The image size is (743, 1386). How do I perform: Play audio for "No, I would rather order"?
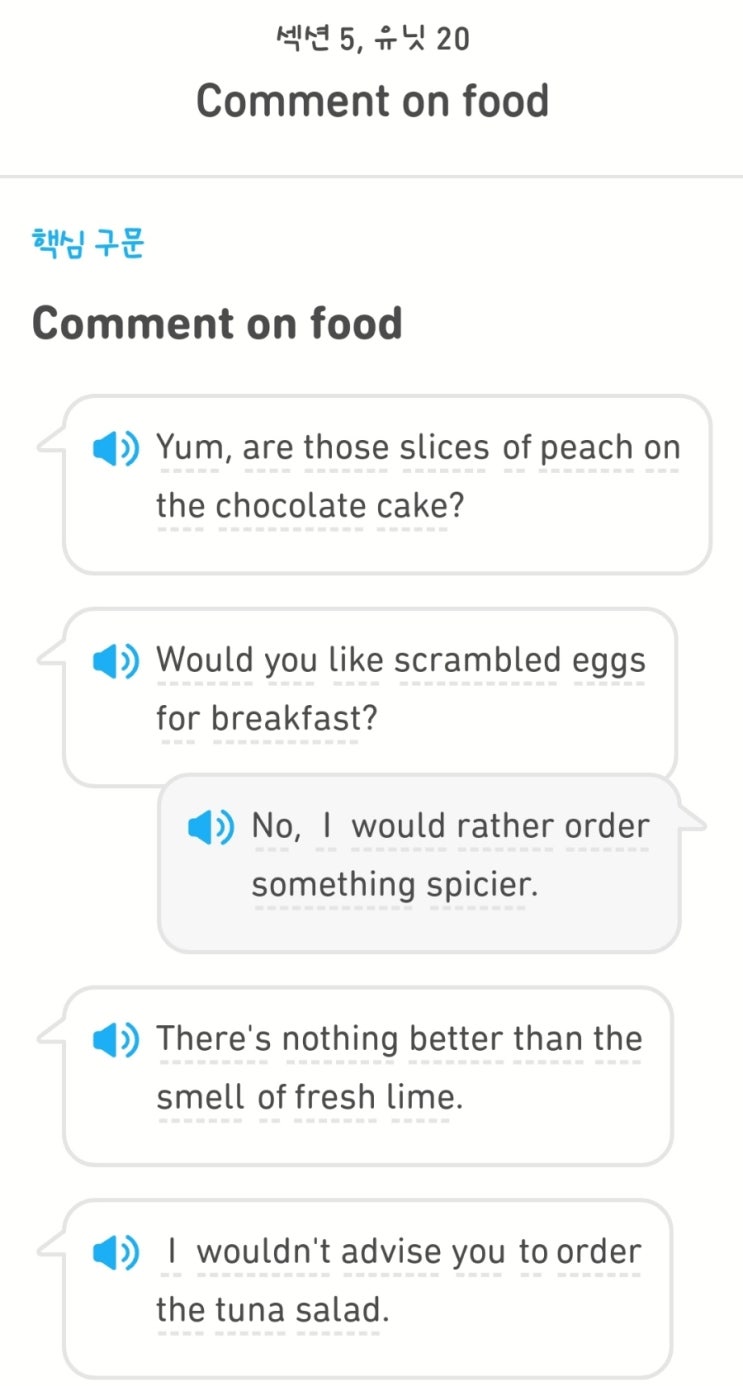pos(211,827)
